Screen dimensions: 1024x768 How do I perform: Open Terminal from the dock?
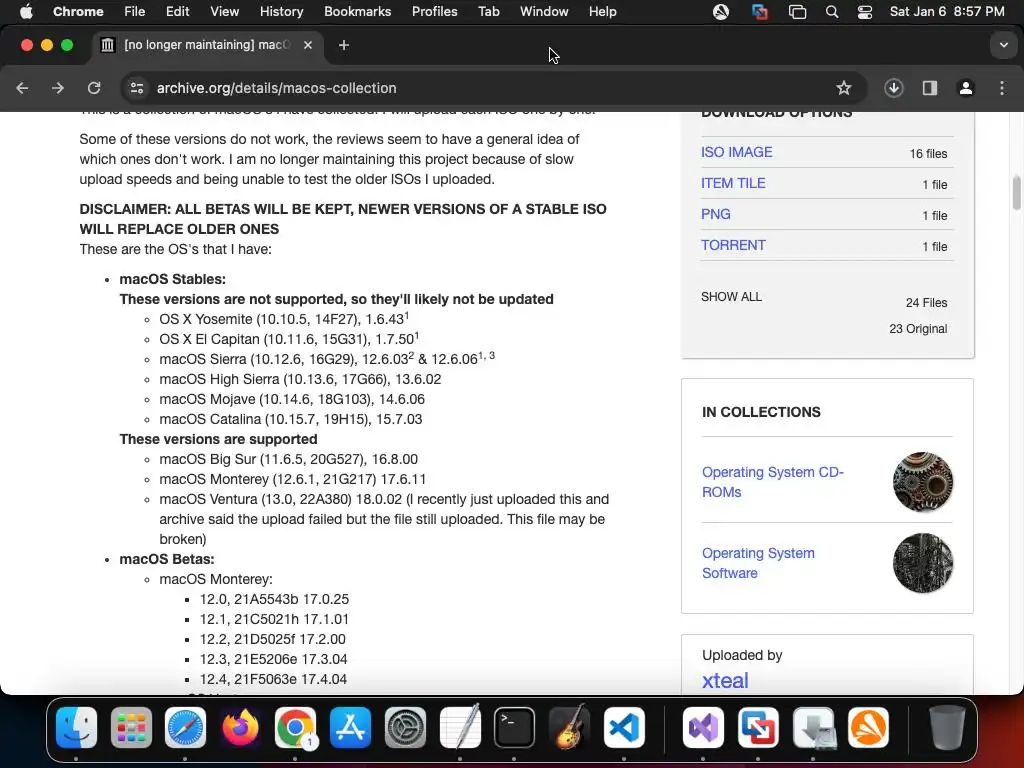(x=515, y=727)
